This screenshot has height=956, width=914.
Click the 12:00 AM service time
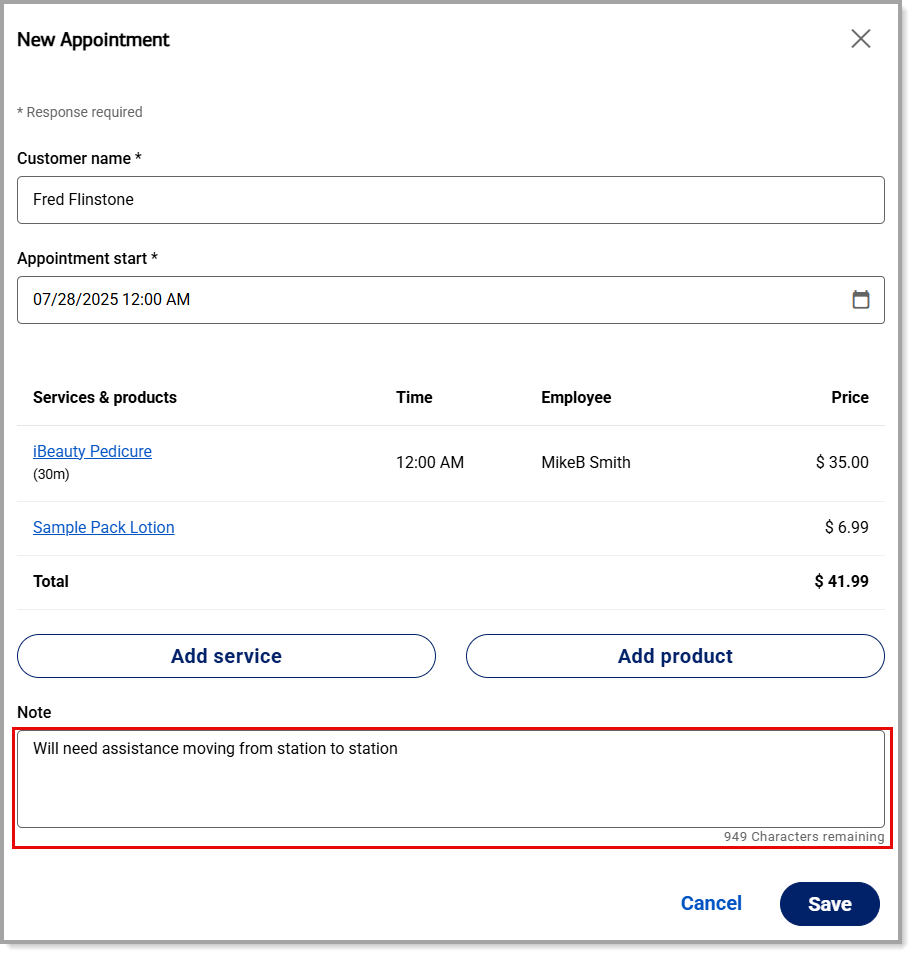[x=430, y=463]
